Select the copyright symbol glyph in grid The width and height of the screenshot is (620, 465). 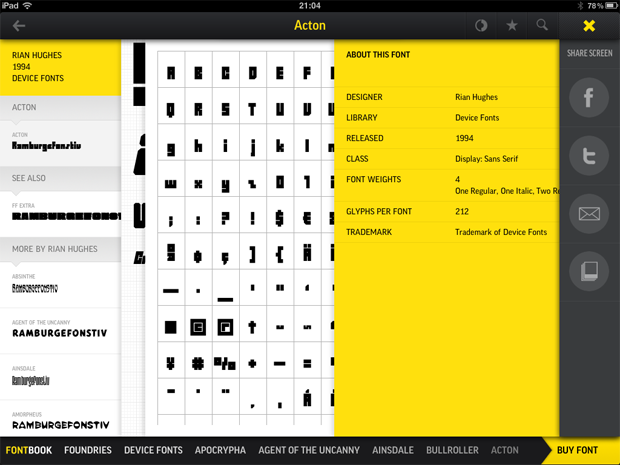pyautogui.click(x=198, y=327)
